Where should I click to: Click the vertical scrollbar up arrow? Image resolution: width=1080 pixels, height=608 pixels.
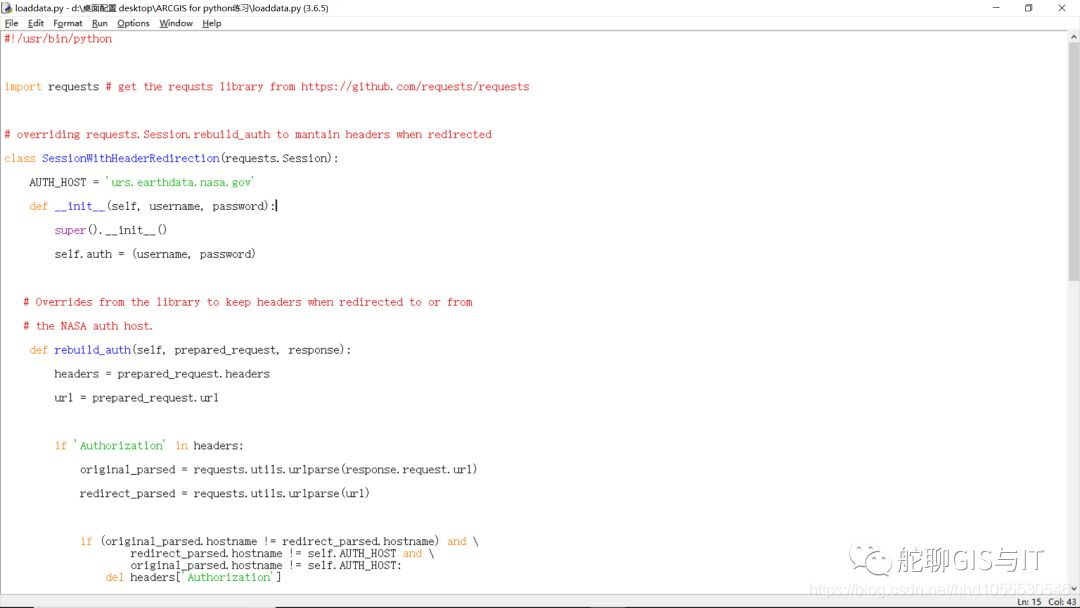pos(1074,37)
